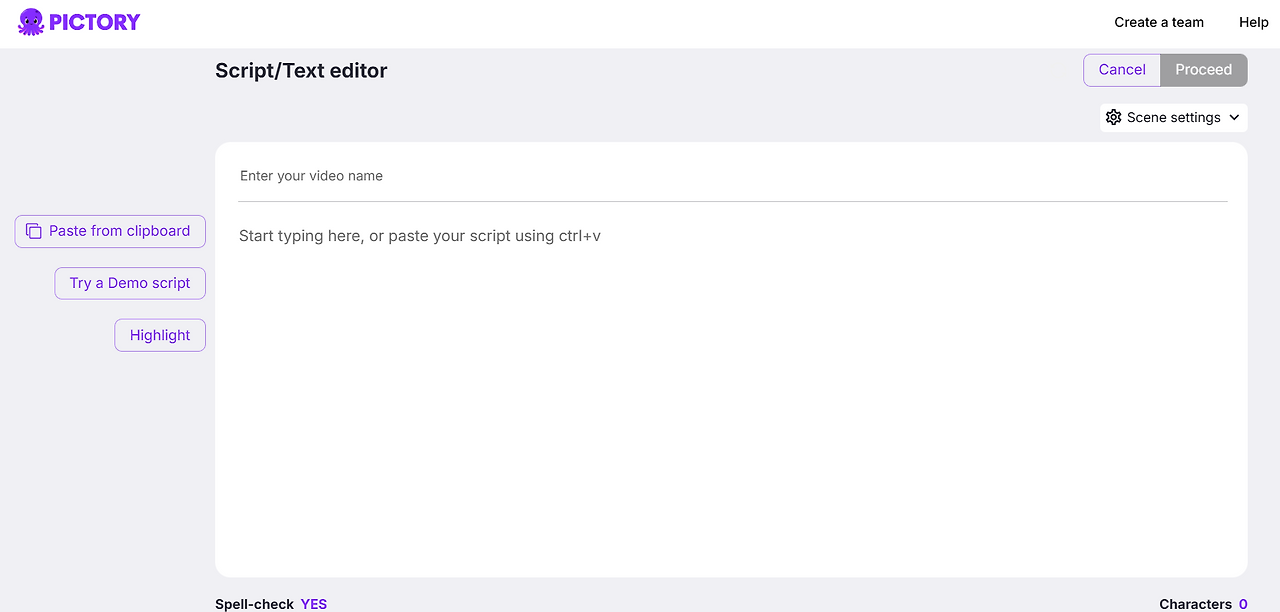Open the Help menu item

click(x=1254, y=22)
